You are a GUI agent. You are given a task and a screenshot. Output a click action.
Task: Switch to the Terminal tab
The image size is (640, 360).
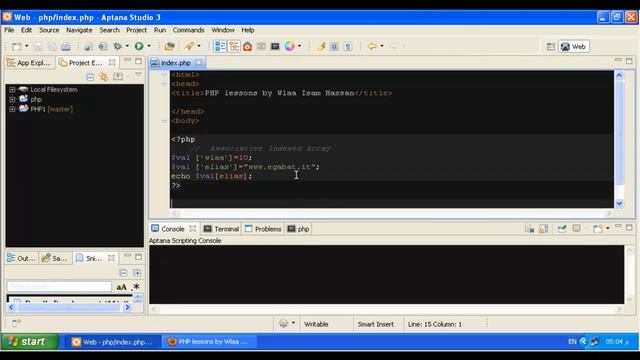tap(222, 229)
